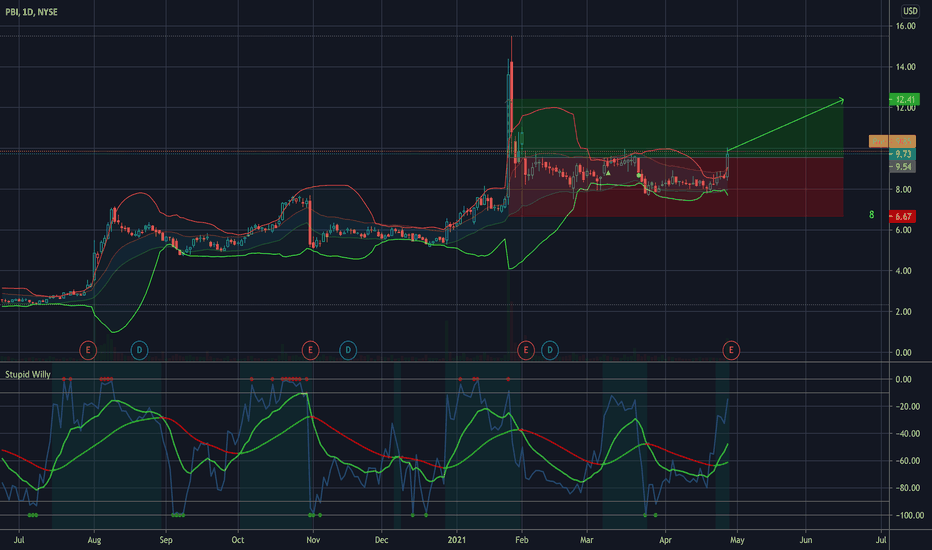The width and height of the screenshot is (932, 550).
Task: Select the red loss zone of the position
Action: [x=678, y=187]
